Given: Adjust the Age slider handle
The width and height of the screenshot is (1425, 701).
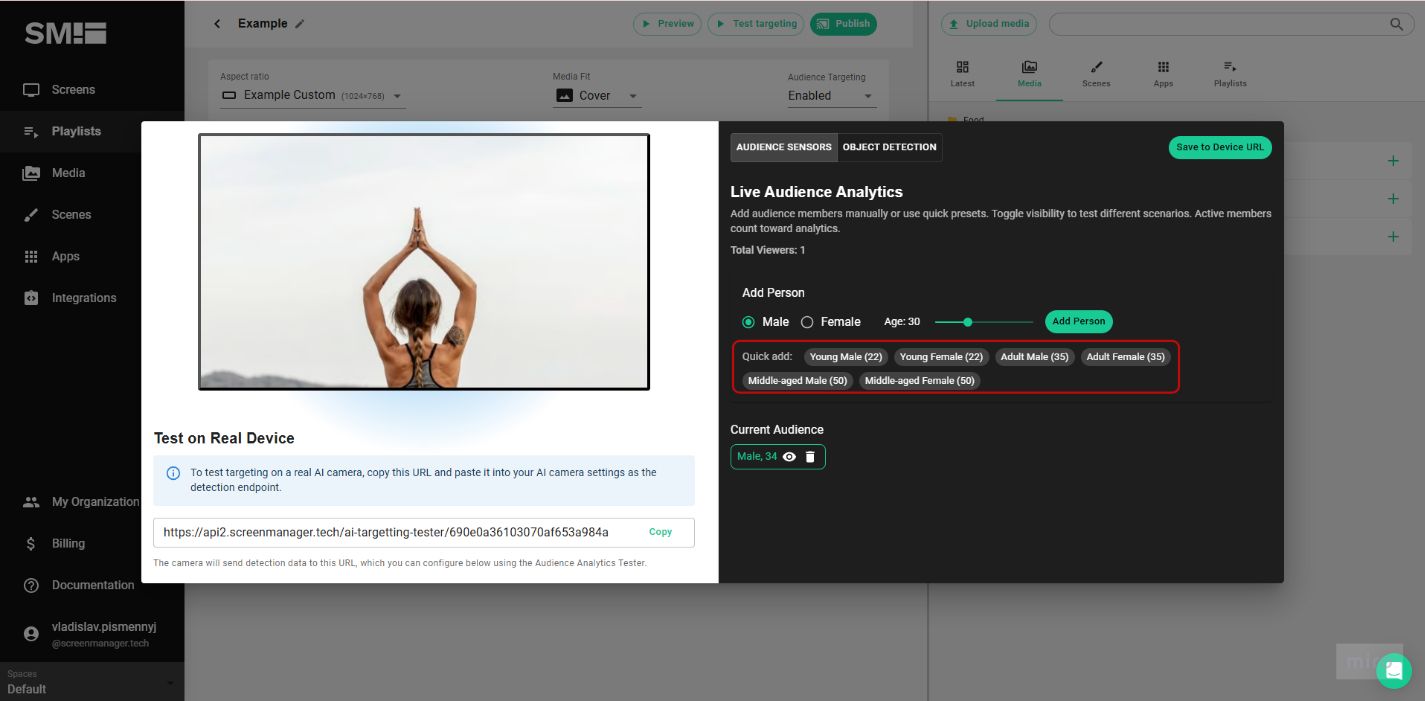Looking at the screenshot, I should click(x=967, y=322).
